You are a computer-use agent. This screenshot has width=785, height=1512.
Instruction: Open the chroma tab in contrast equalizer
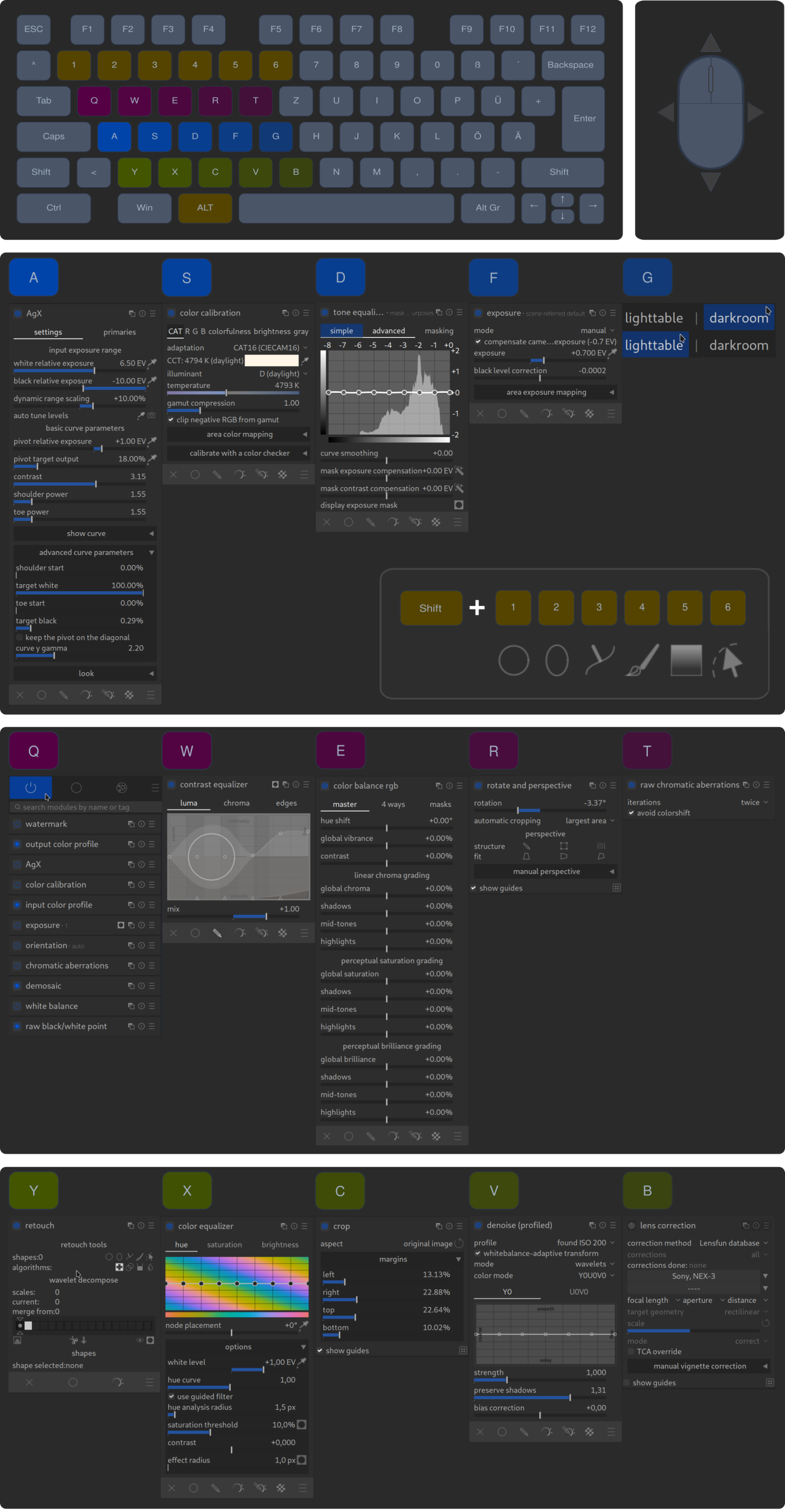click(236, 803)
